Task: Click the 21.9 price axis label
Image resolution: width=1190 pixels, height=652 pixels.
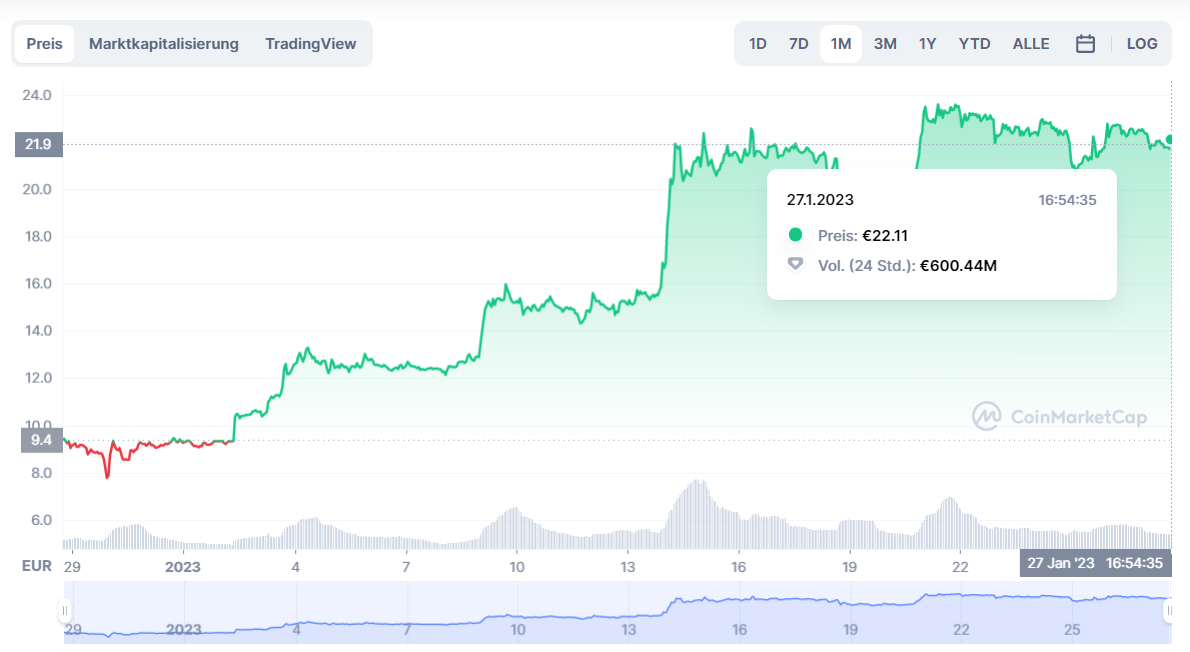Action: coord(39,144)
